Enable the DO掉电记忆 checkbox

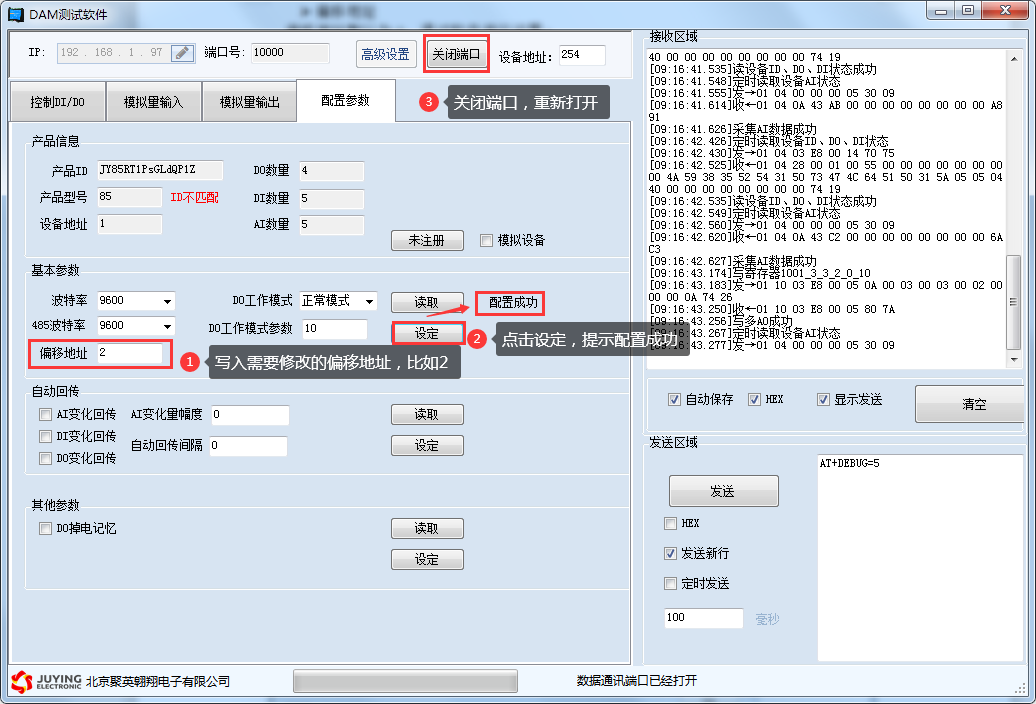pyautogui.click(x=45, y=528)
